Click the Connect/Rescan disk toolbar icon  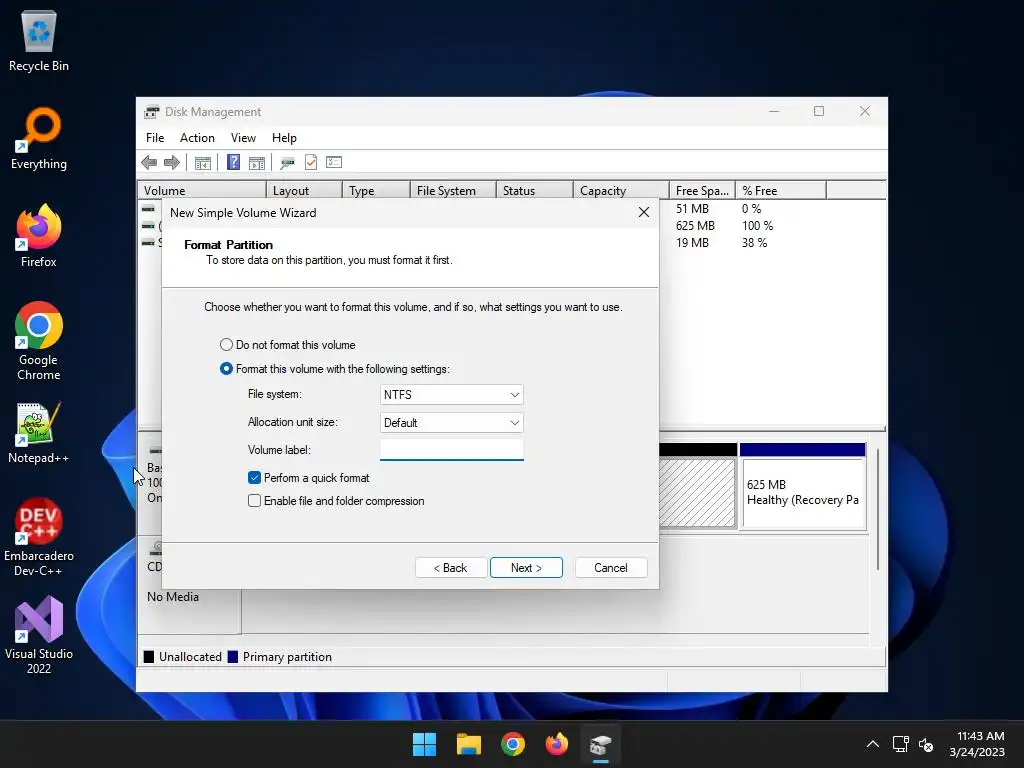287,162
